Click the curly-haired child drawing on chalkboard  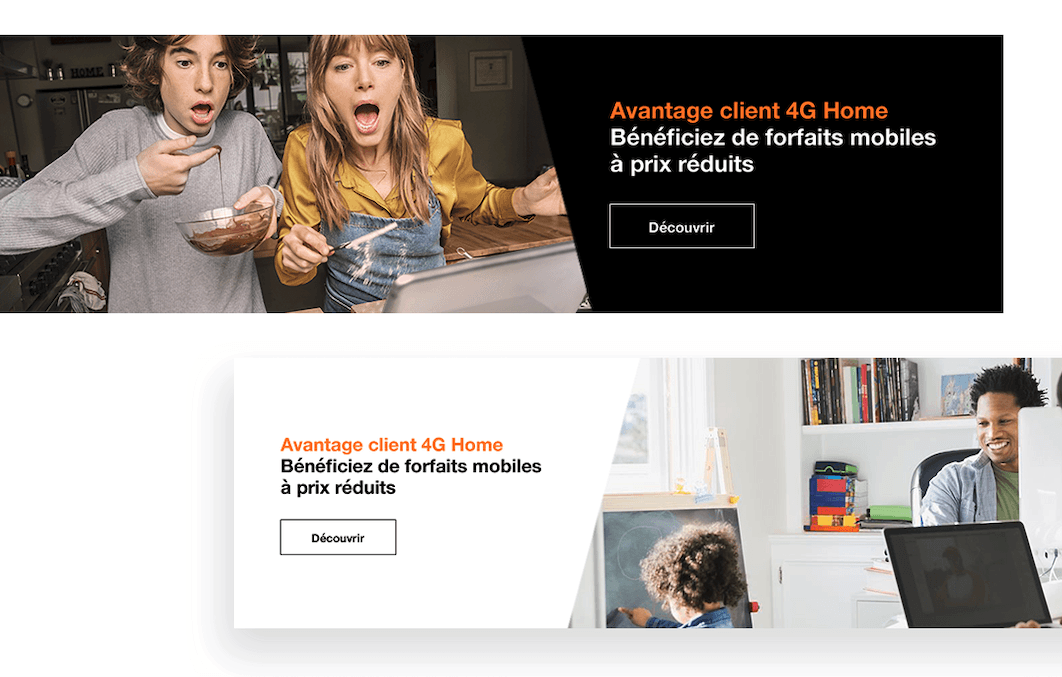pos(684,575)
